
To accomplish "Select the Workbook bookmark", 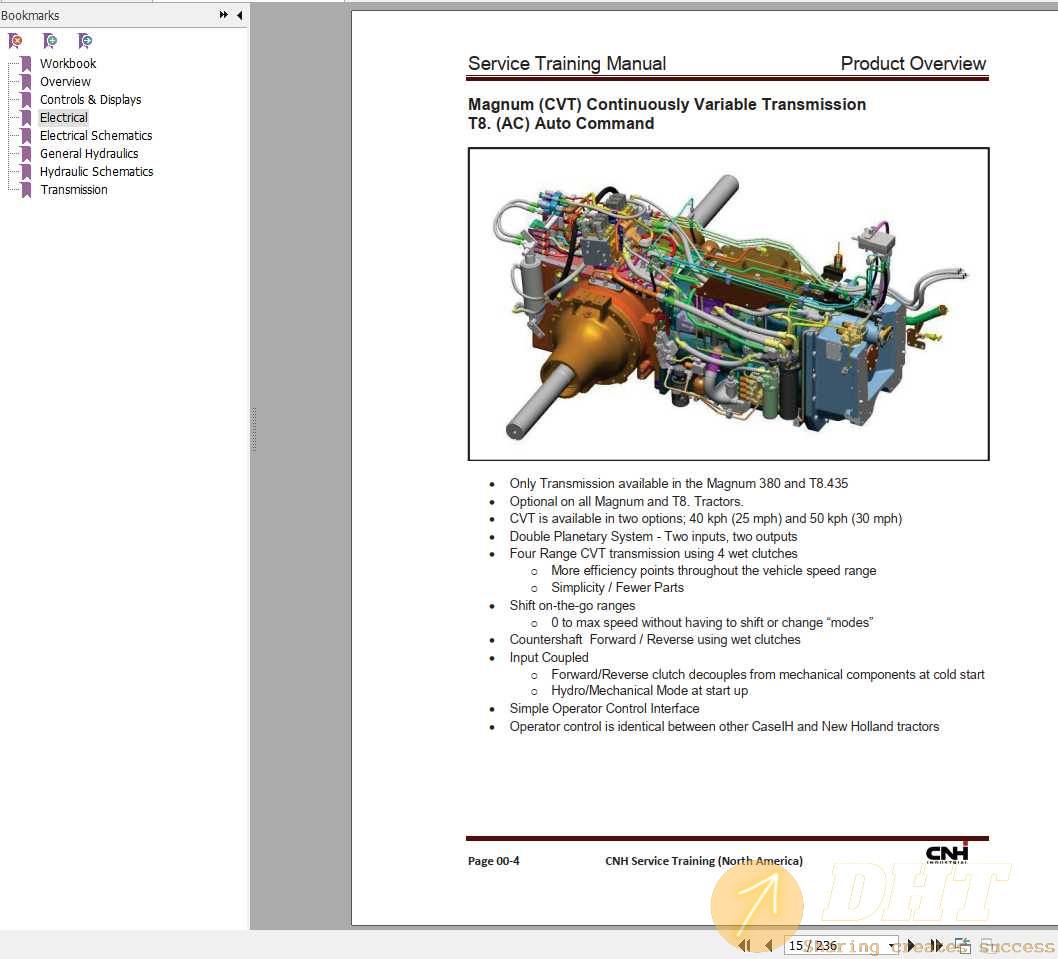I will (68, 63).
